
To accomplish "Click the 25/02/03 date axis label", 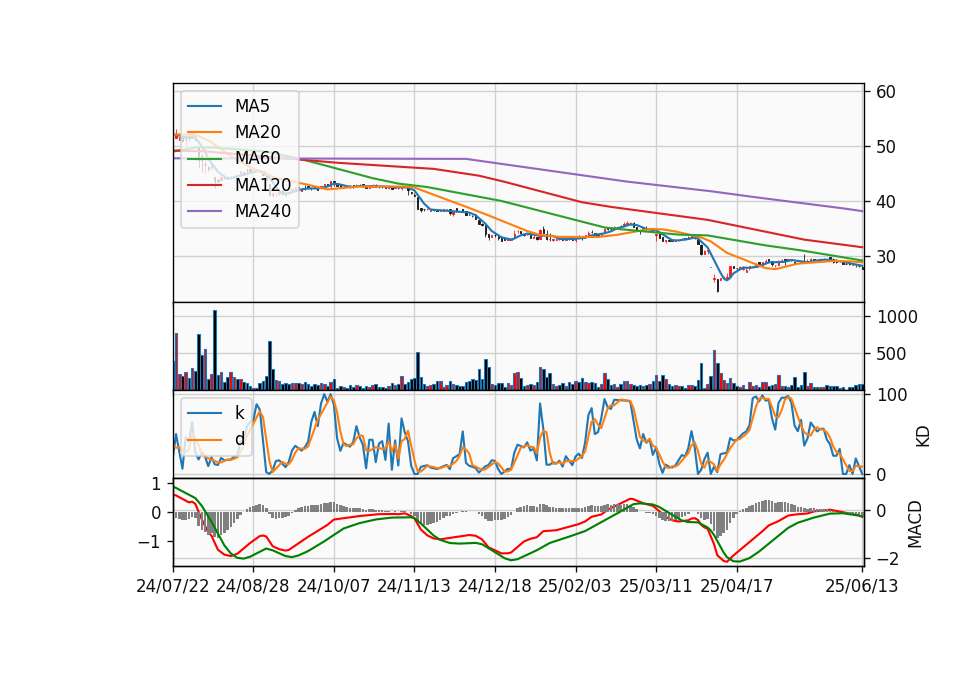I will (575, 586).
